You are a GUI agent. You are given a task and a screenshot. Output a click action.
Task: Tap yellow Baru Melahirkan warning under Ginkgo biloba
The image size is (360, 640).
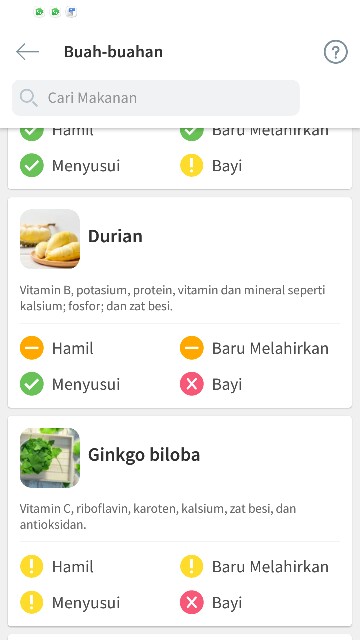[192, 567]
